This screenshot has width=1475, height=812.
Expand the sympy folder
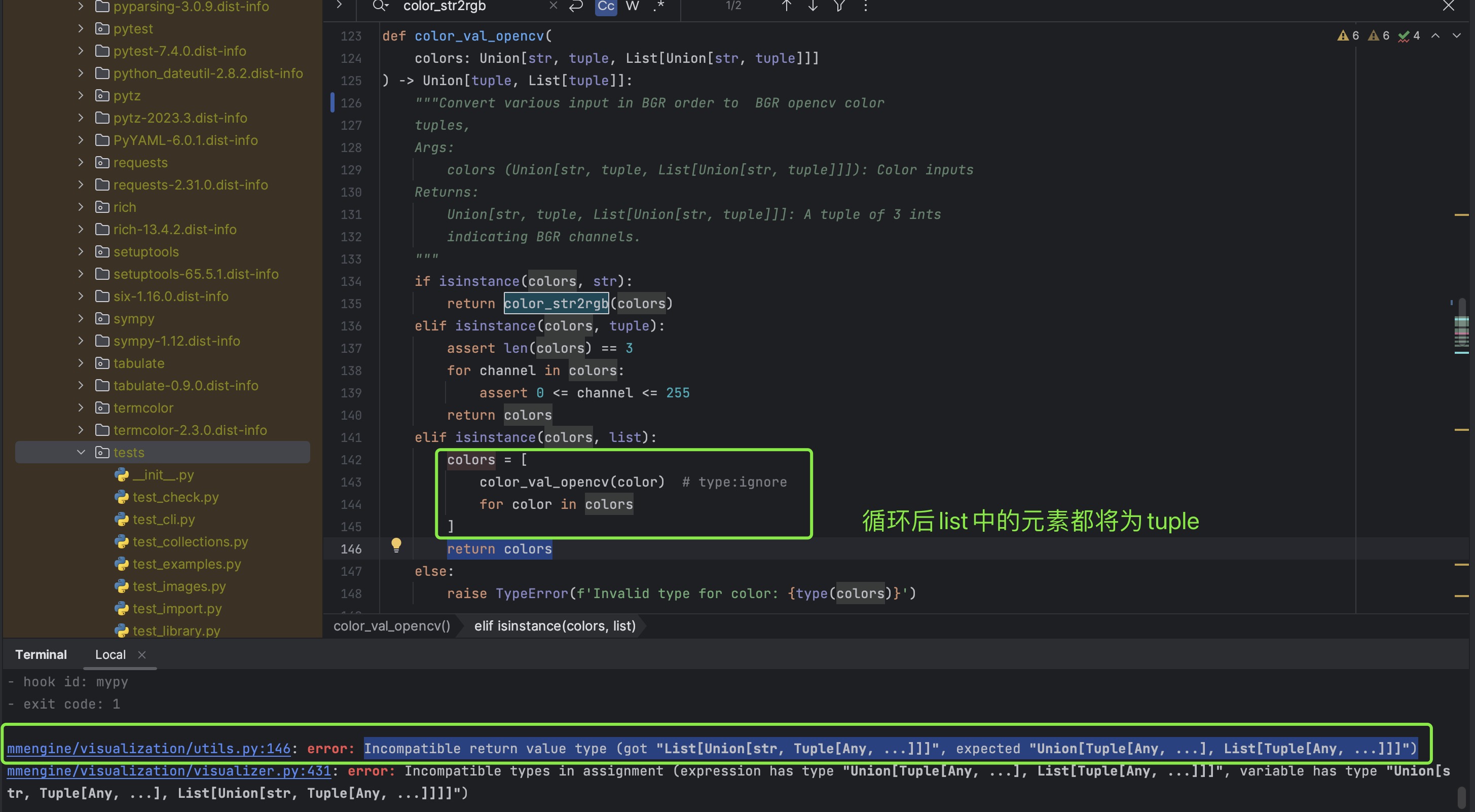click(x=81, y=318)
